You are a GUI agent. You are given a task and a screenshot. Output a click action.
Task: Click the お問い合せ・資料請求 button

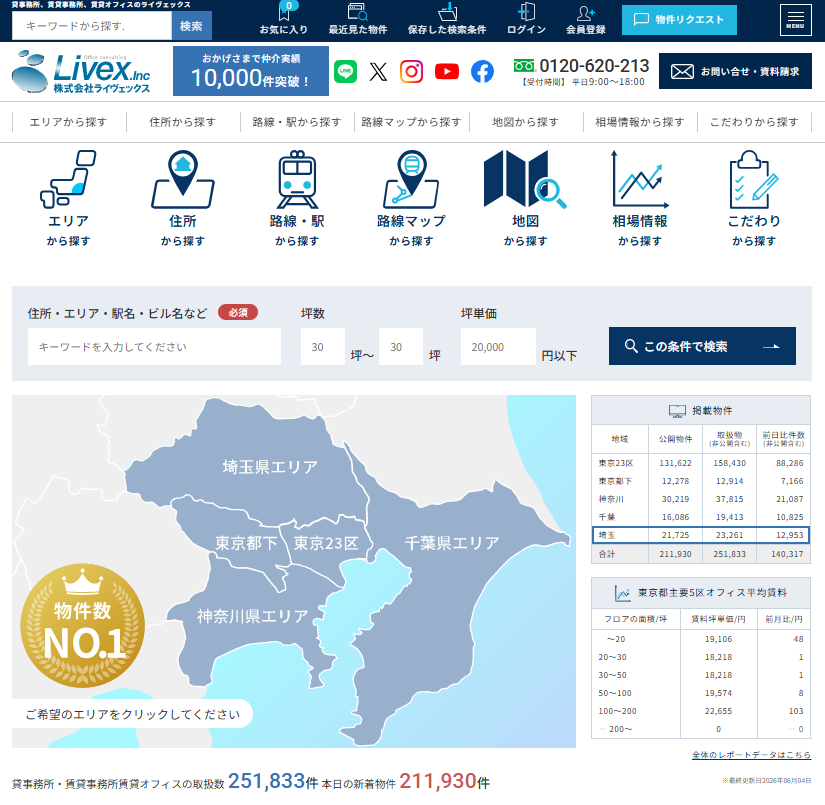coord(735,71)
